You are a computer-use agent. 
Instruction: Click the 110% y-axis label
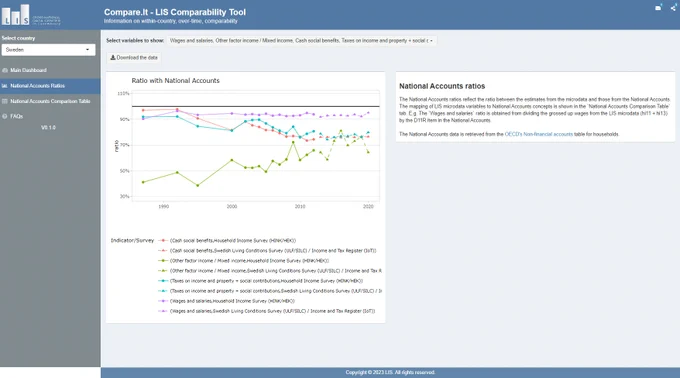coord(123,94)
